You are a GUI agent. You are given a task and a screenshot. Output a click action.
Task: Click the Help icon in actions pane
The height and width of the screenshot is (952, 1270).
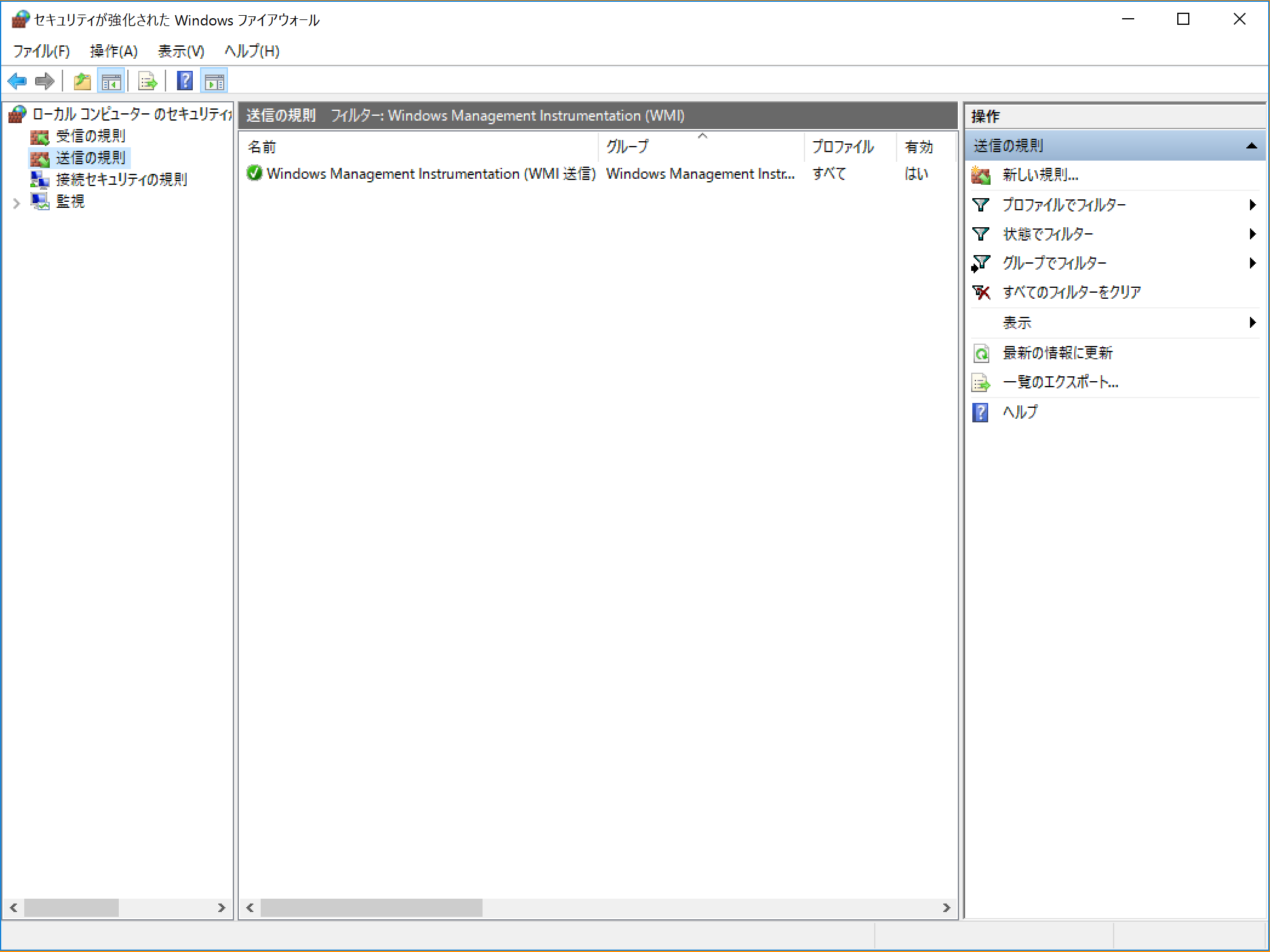(x=980, y=412)
